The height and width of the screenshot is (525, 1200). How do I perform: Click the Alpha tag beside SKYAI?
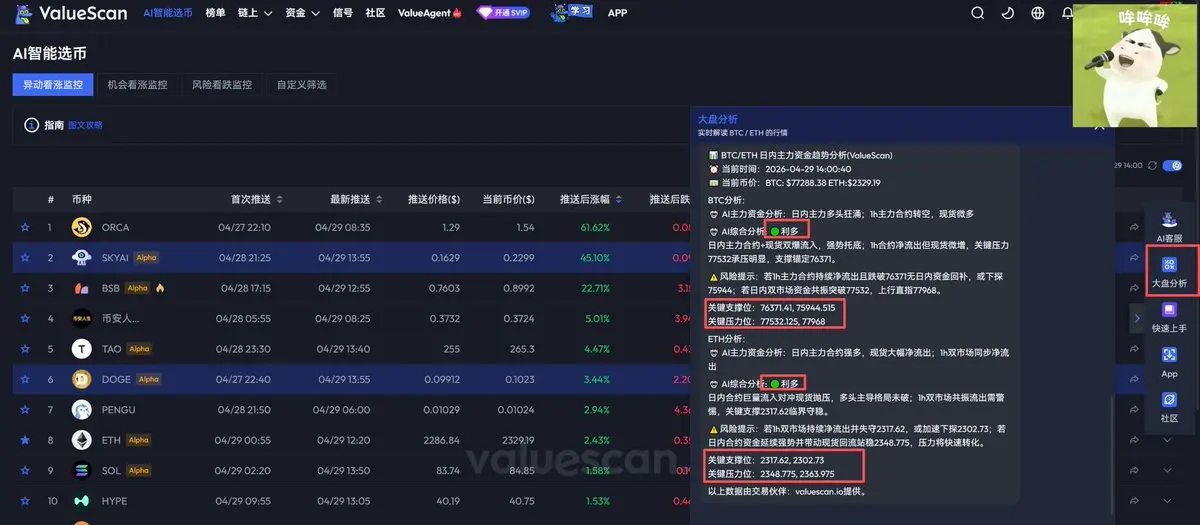[x=147, y=258]
